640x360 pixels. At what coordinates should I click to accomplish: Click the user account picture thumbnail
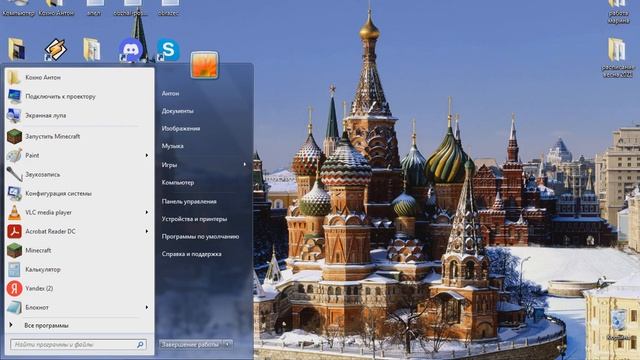tap(204, 65)
